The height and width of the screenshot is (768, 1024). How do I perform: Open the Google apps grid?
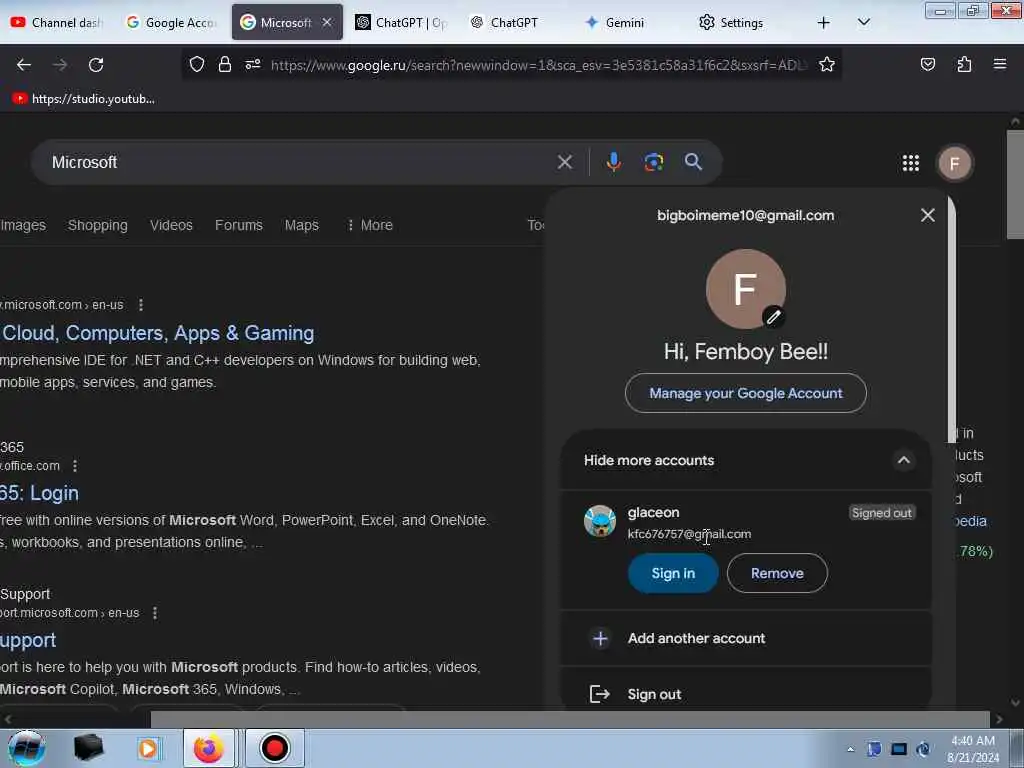(x=911, y=163)
